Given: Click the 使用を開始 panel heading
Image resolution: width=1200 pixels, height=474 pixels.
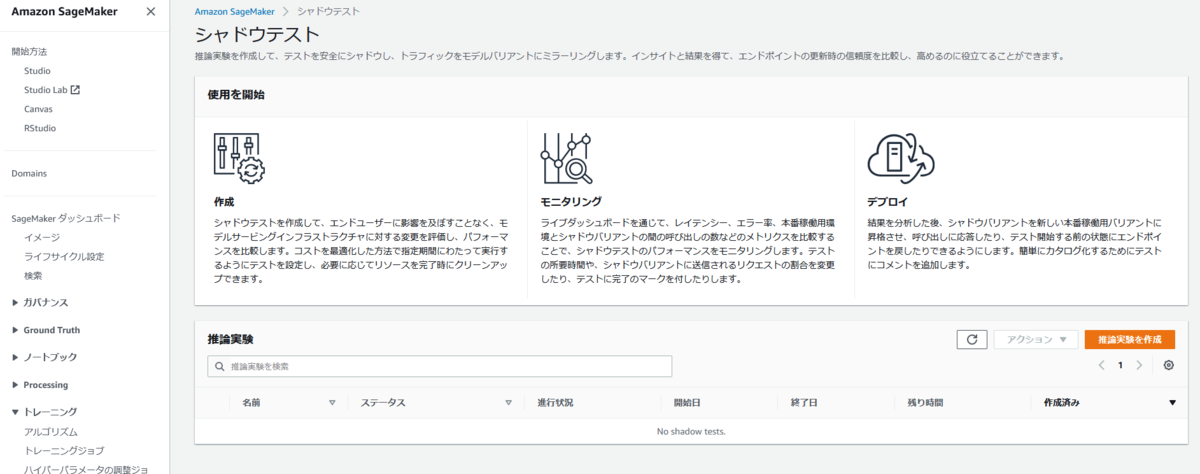Looking at the screenshot, I should point(236,95).
